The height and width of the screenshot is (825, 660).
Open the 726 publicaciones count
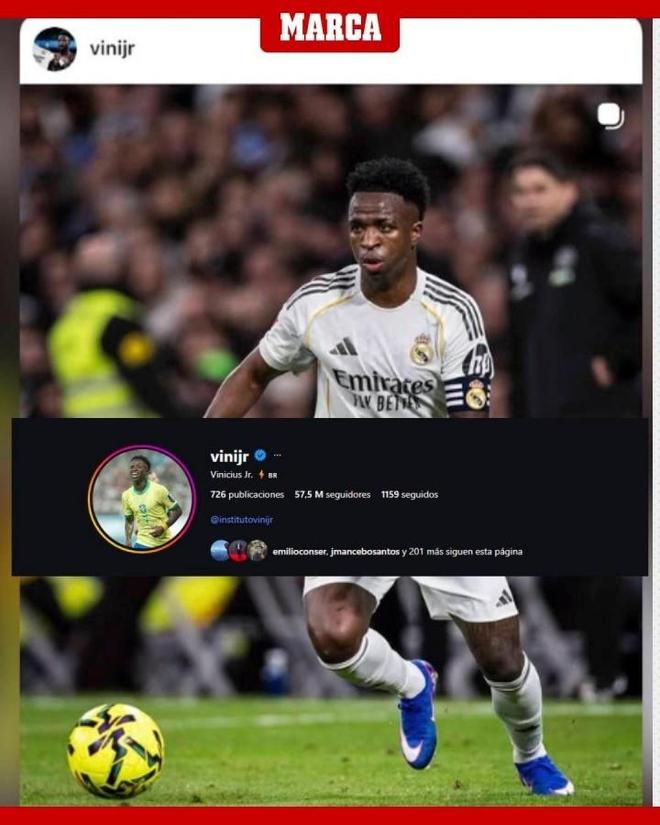[247, 495]
